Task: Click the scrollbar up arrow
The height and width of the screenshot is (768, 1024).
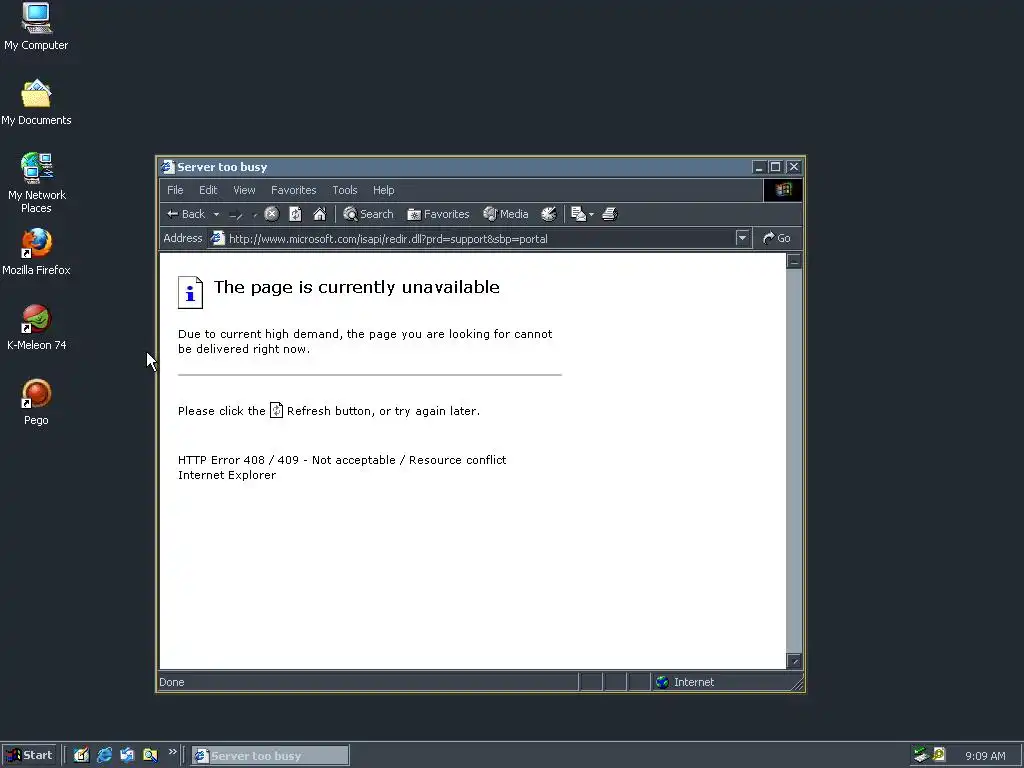Action: [794, 261]
